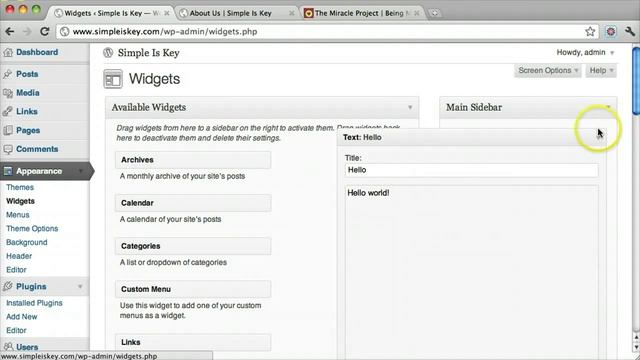
Task: Click the browser forward arrow
Action: (27, 31)
